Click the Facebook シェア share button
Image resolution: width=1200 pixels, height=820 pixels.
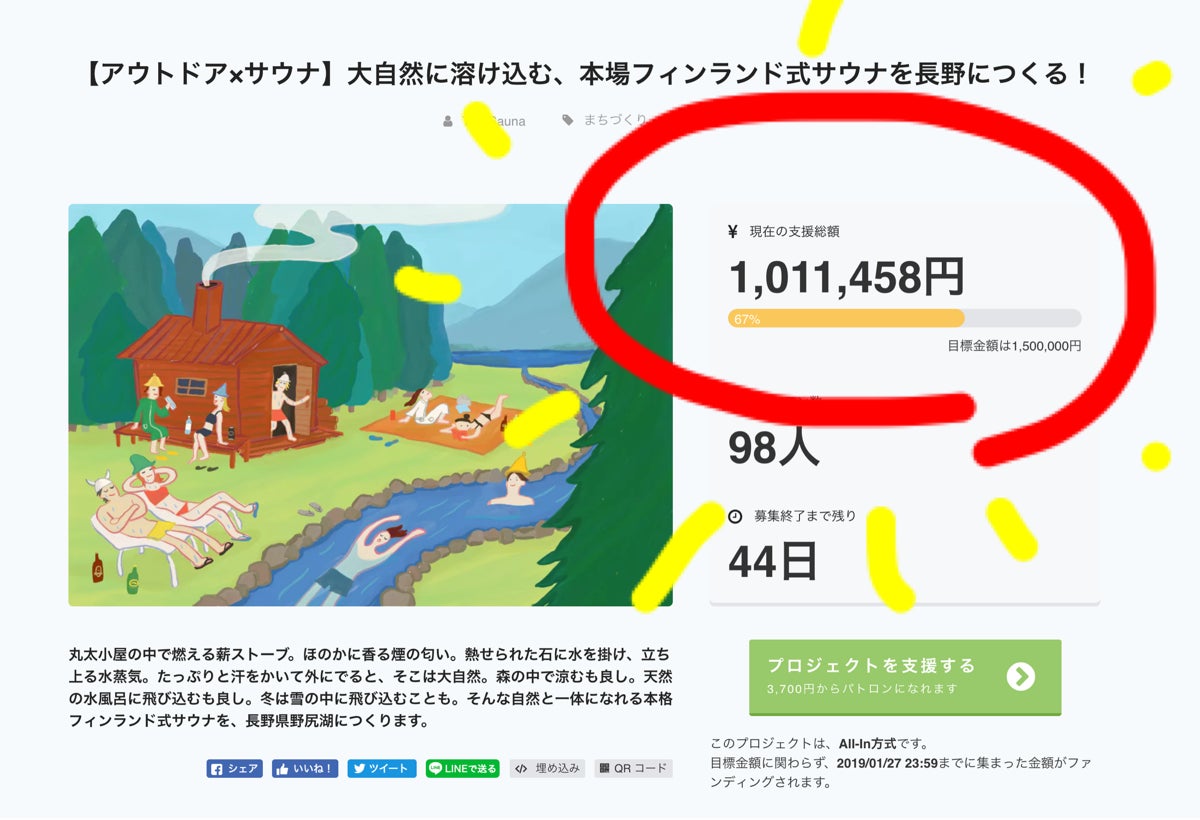pyautogui.click(x=235, y=769)
